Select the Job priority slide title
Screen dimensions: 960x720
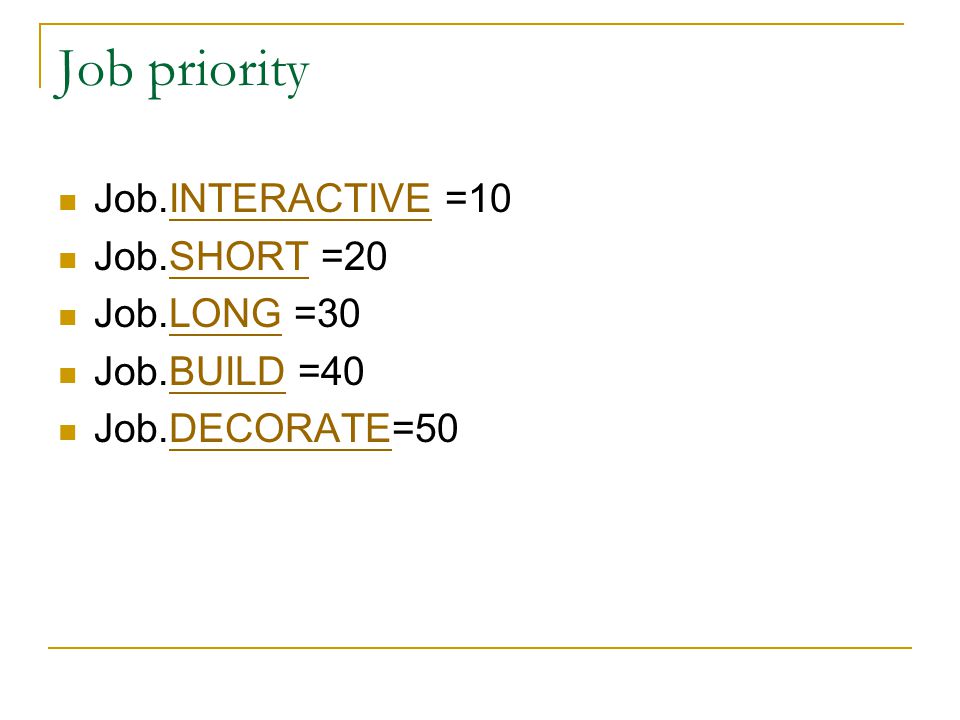(182, 72)
